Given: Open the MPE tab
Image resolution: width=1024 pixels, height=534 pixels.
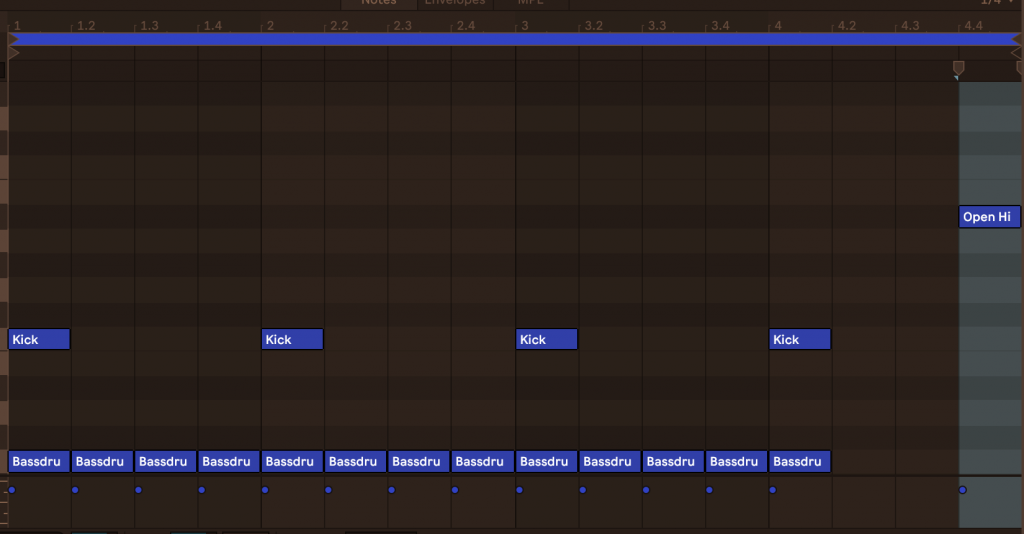Looking at the screenshot, I should tap(530, 3).
